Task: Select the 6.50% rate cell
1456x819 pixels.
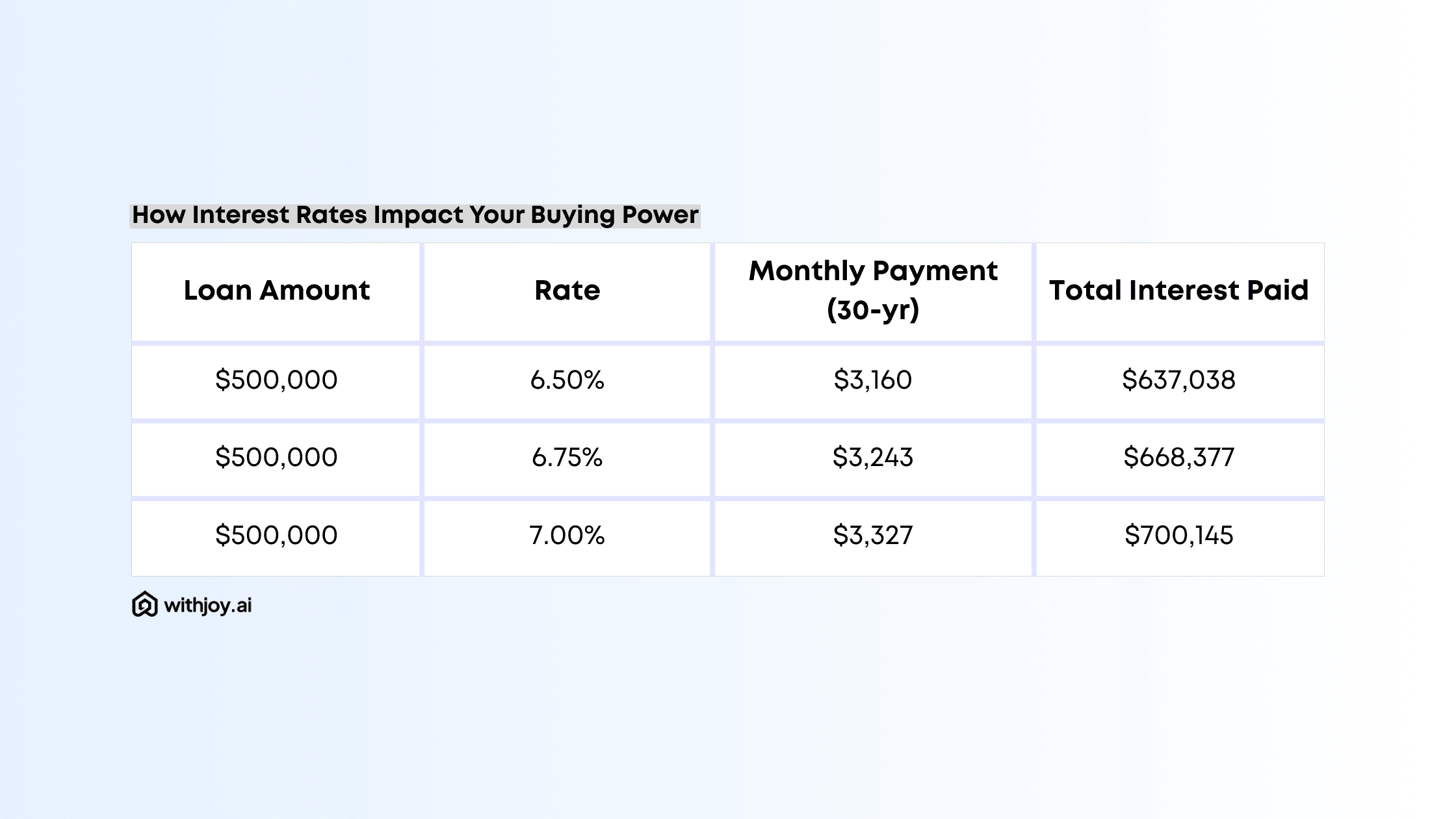Action: 567,380
